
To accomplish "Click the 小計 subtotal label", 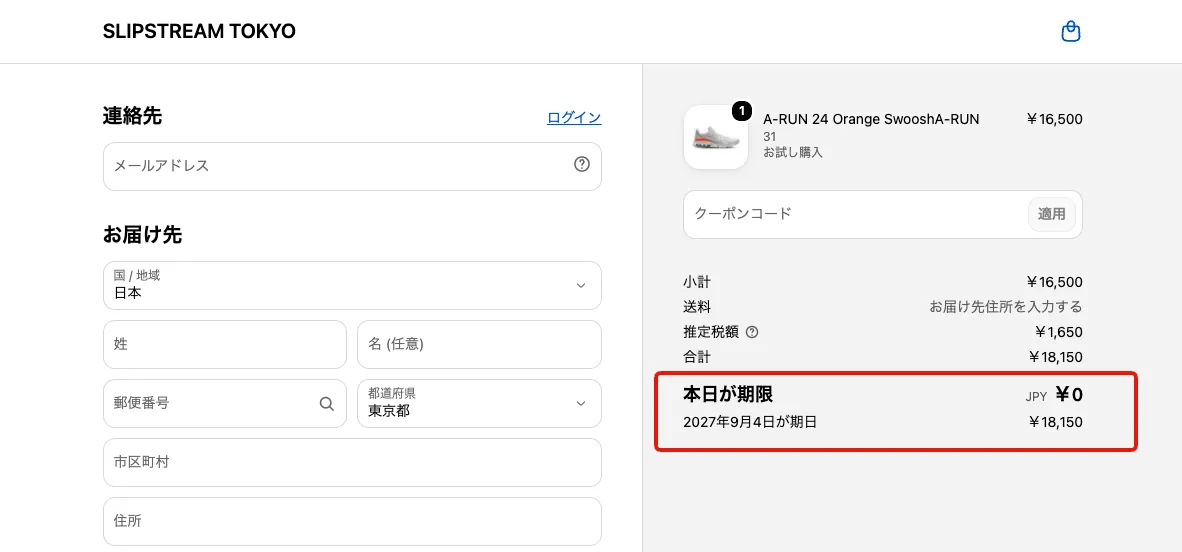I will coord(697,283).
